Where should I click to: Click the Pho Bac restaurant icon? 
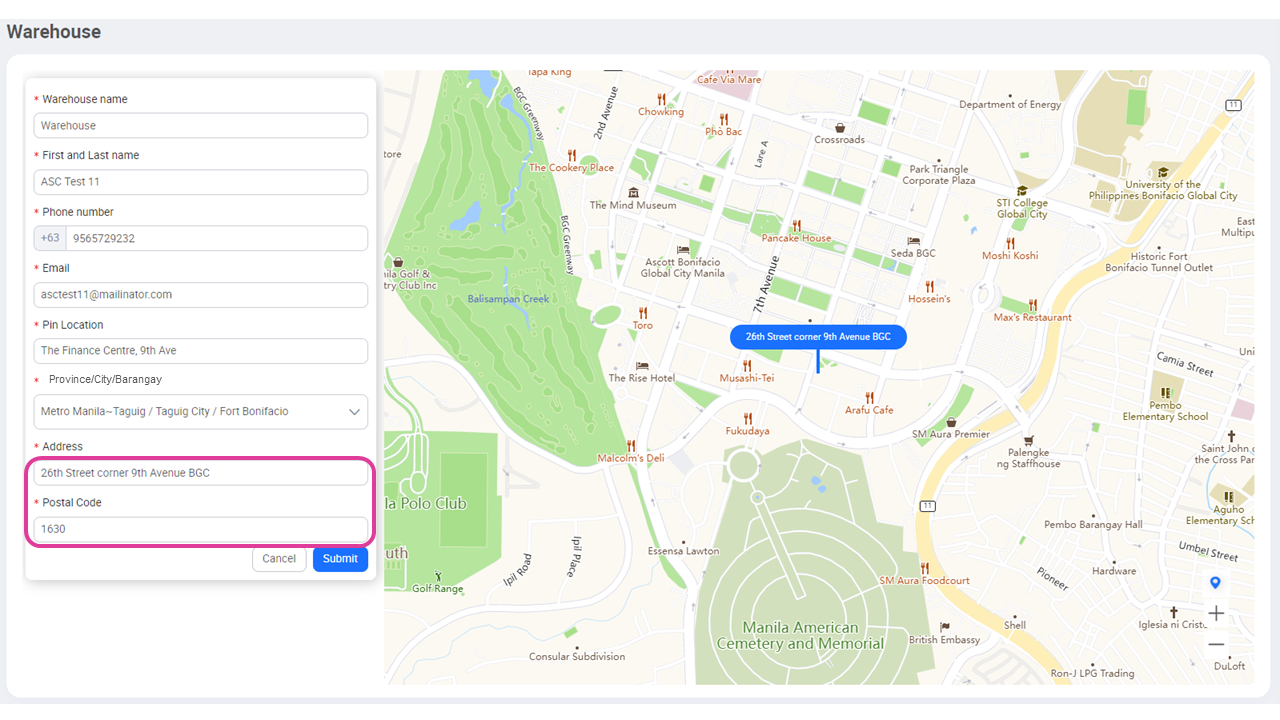724,120
